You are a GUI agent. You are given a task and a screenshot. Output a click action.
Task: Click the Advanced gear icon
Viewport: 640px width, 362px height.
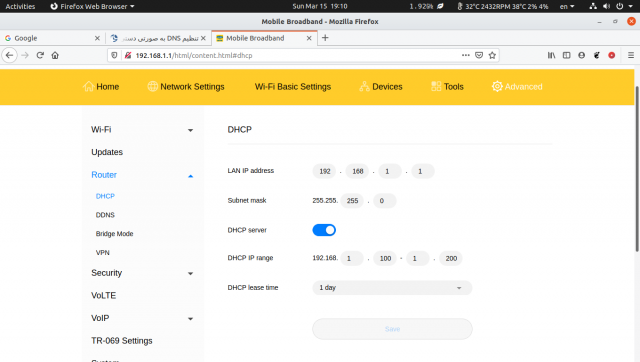(497, 86)
